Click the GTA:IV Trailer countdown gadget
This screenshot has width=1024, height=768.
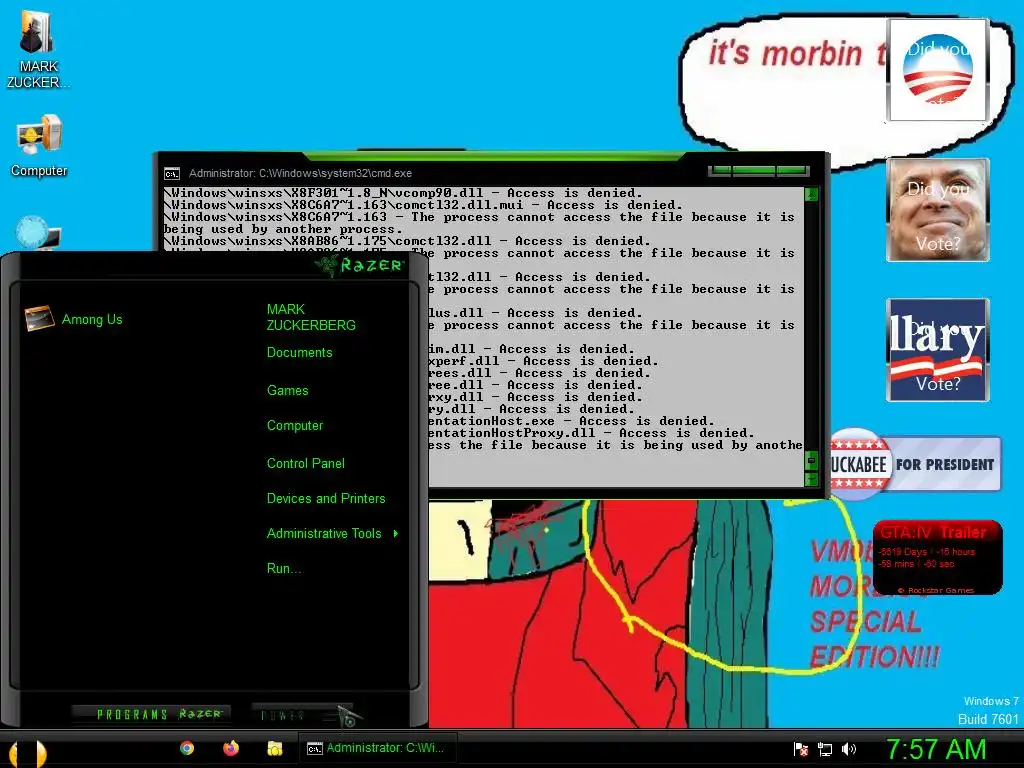(x=938, y=557)
